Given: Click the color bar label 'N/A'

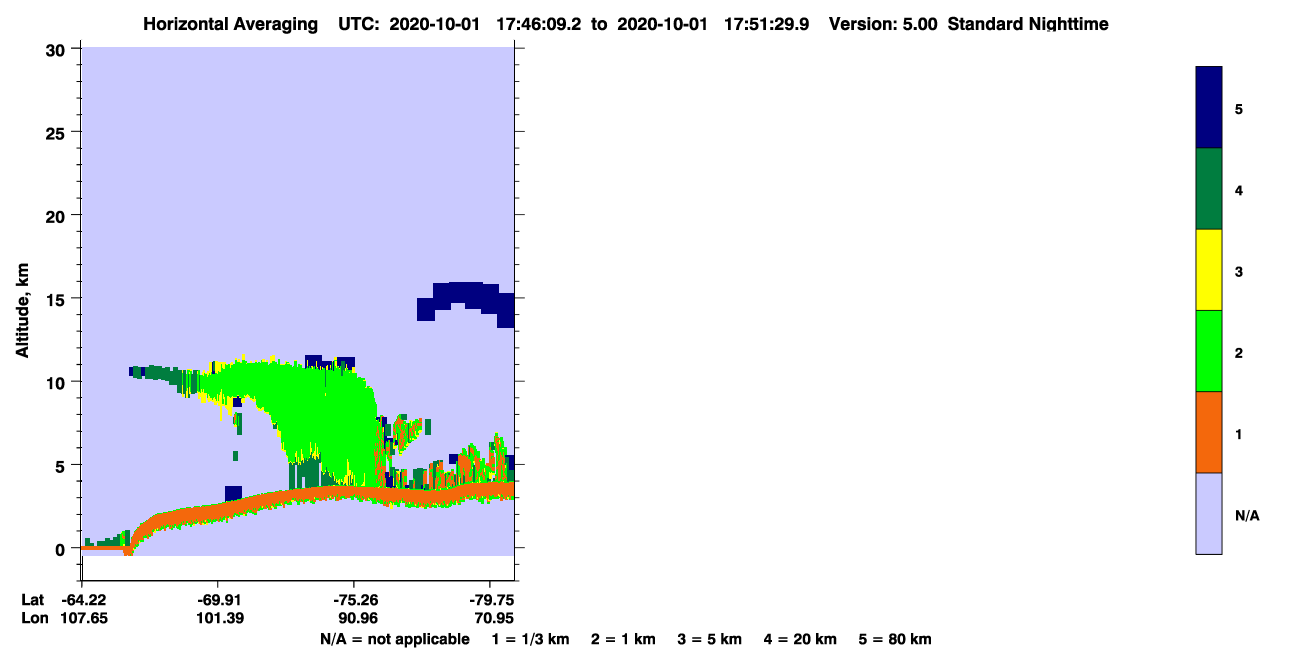Looking at the screenshot, I should point(1247,515).
